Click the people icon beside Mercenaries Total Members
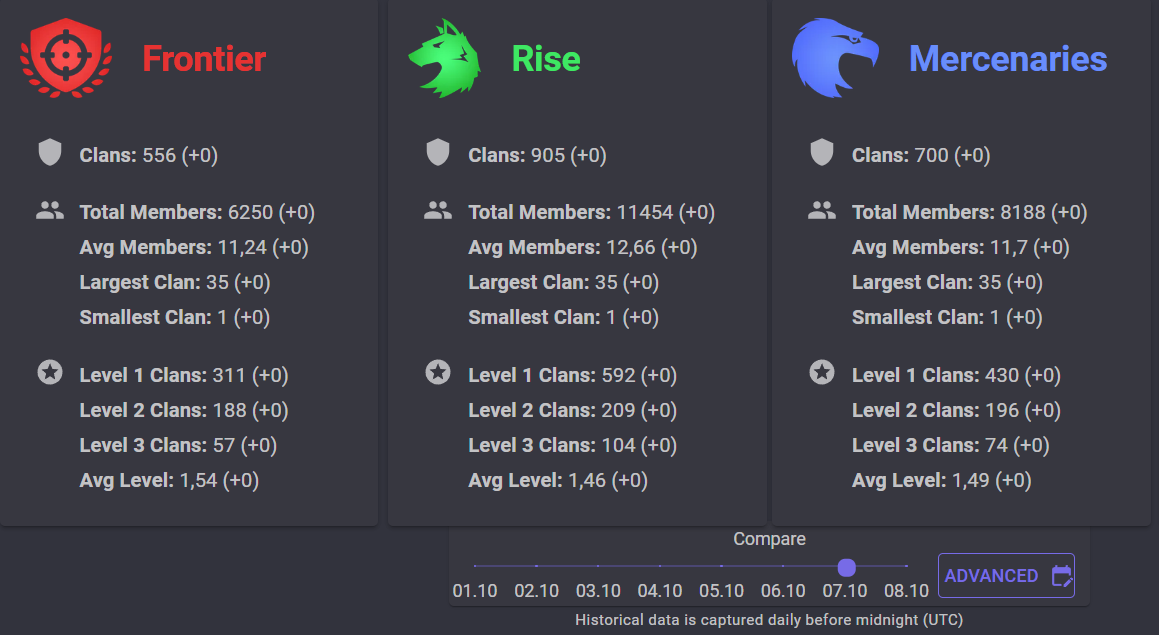 click(x=822, y=211)
